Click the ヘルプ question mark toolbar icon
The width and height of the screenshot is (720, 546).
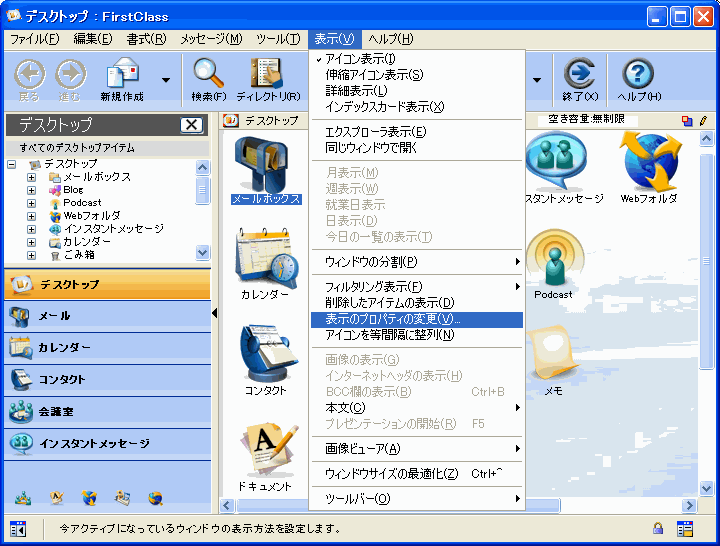(638, 76)
